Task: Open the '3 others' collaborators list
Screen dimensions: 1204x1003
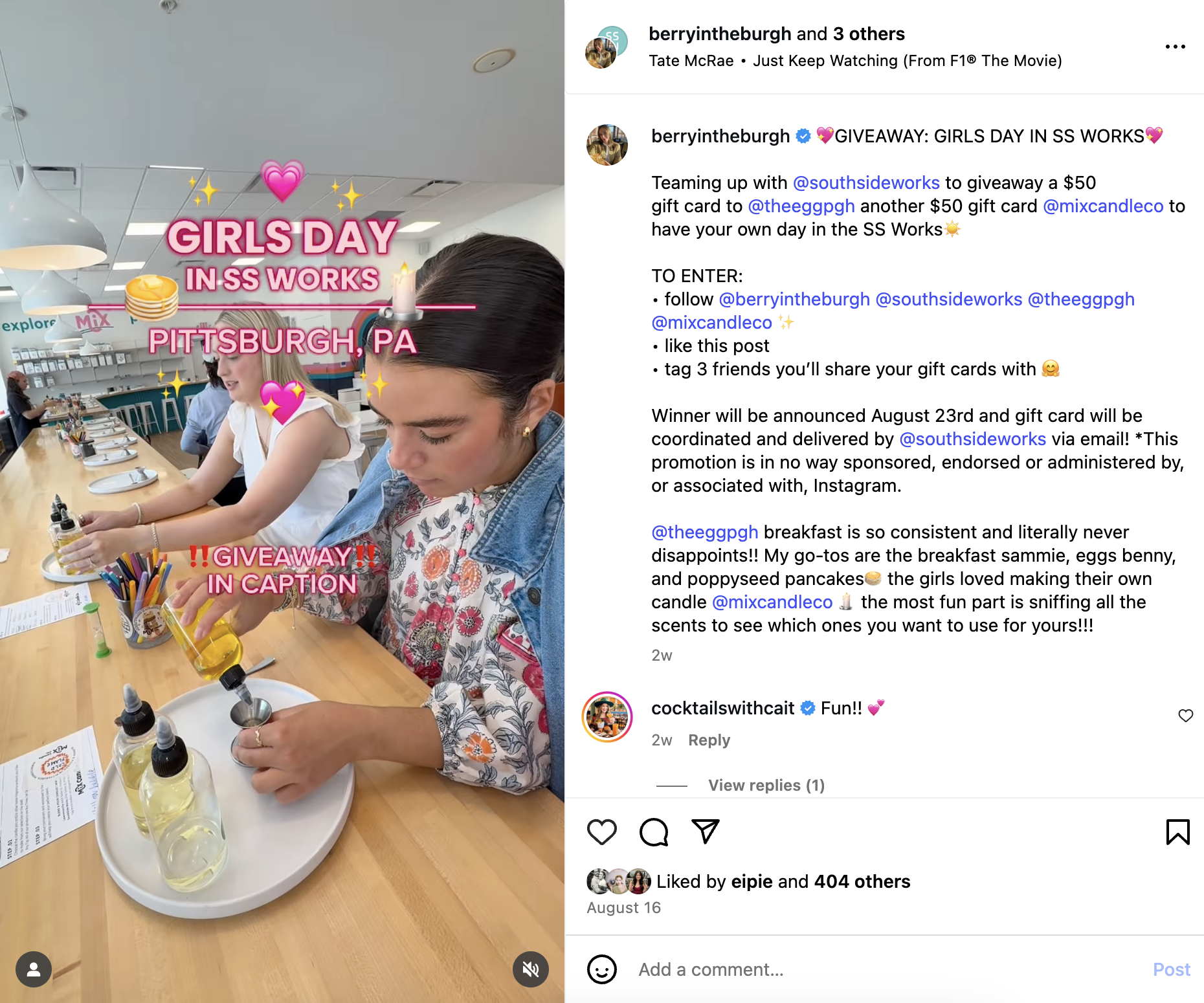Action: [x=869, y=34]
